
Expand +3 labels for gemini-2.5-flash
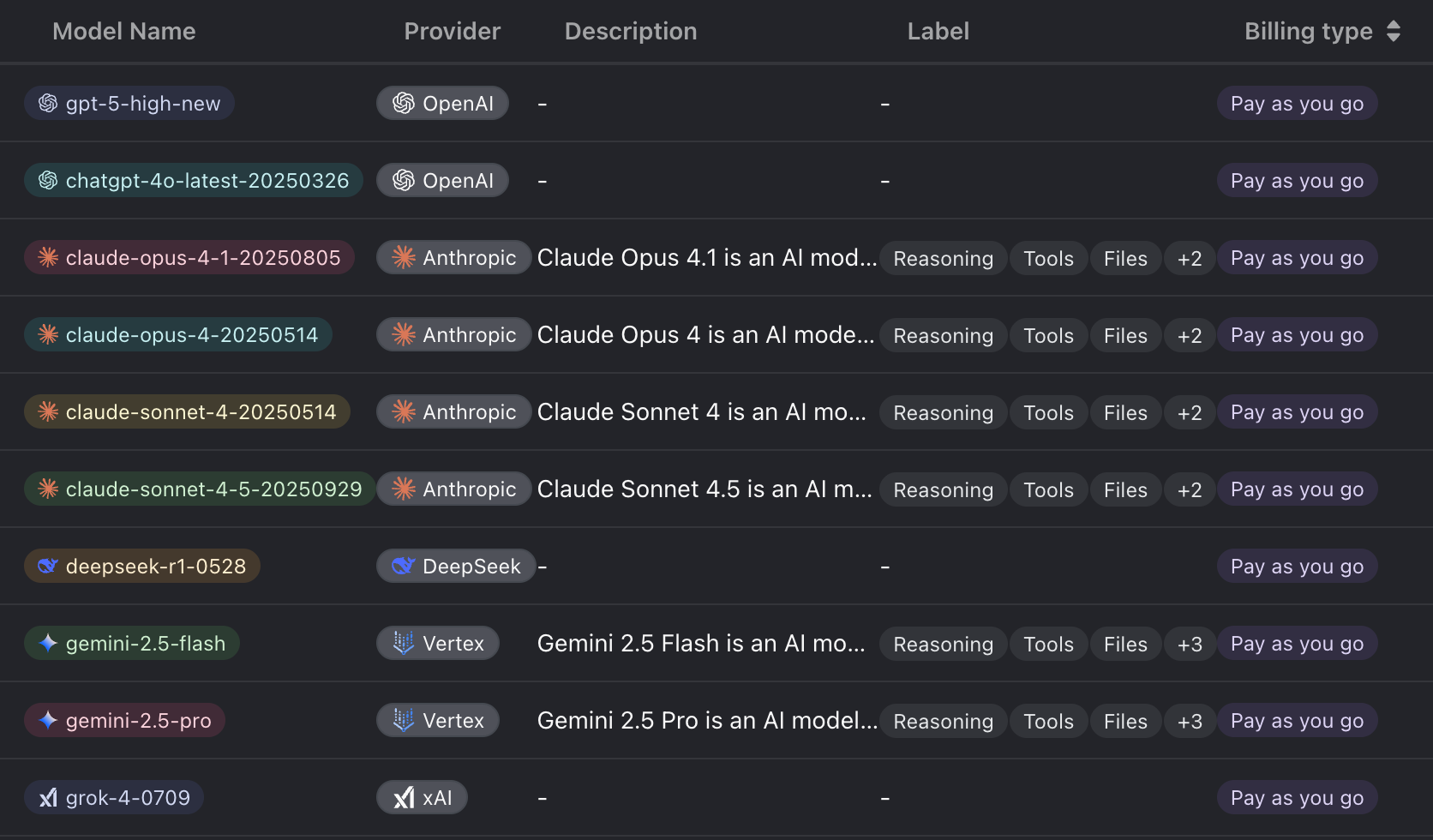(x=1189, y=645)
